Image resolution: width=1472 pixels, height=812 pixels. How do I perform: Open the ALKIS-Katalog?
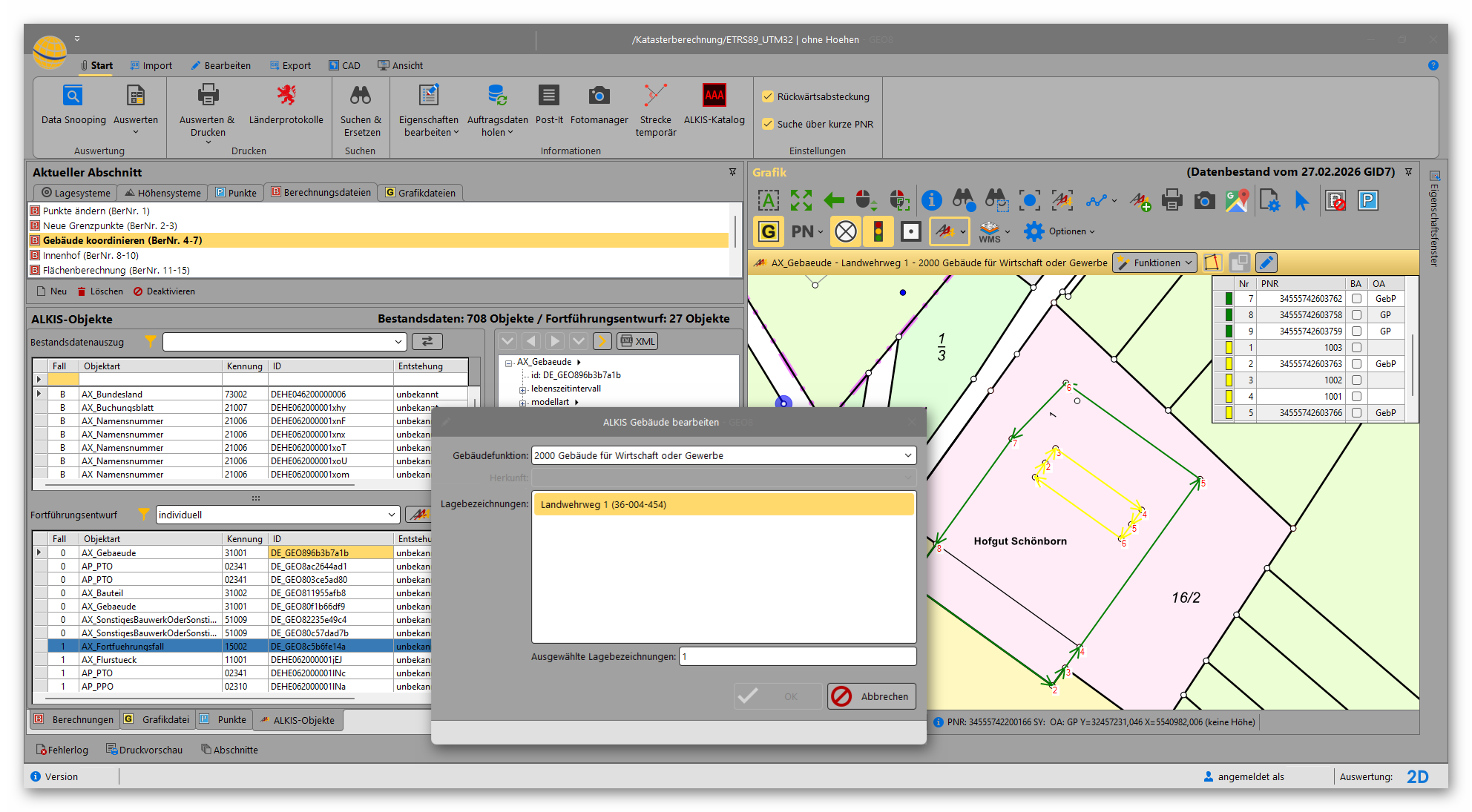coord(714,96)
